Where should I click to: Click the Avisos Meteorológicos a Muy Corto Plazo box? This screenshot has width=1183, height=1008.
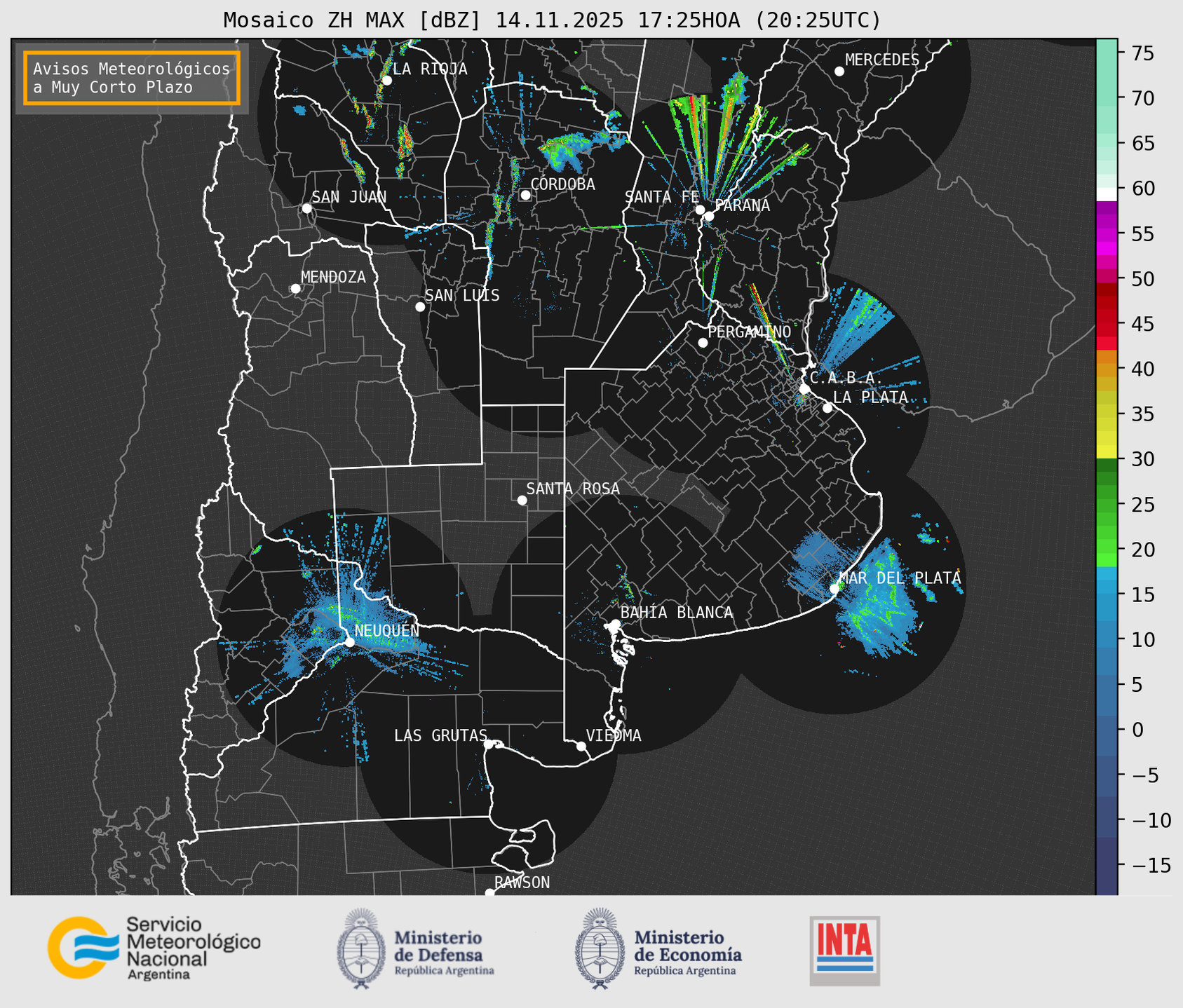point(132,78)
